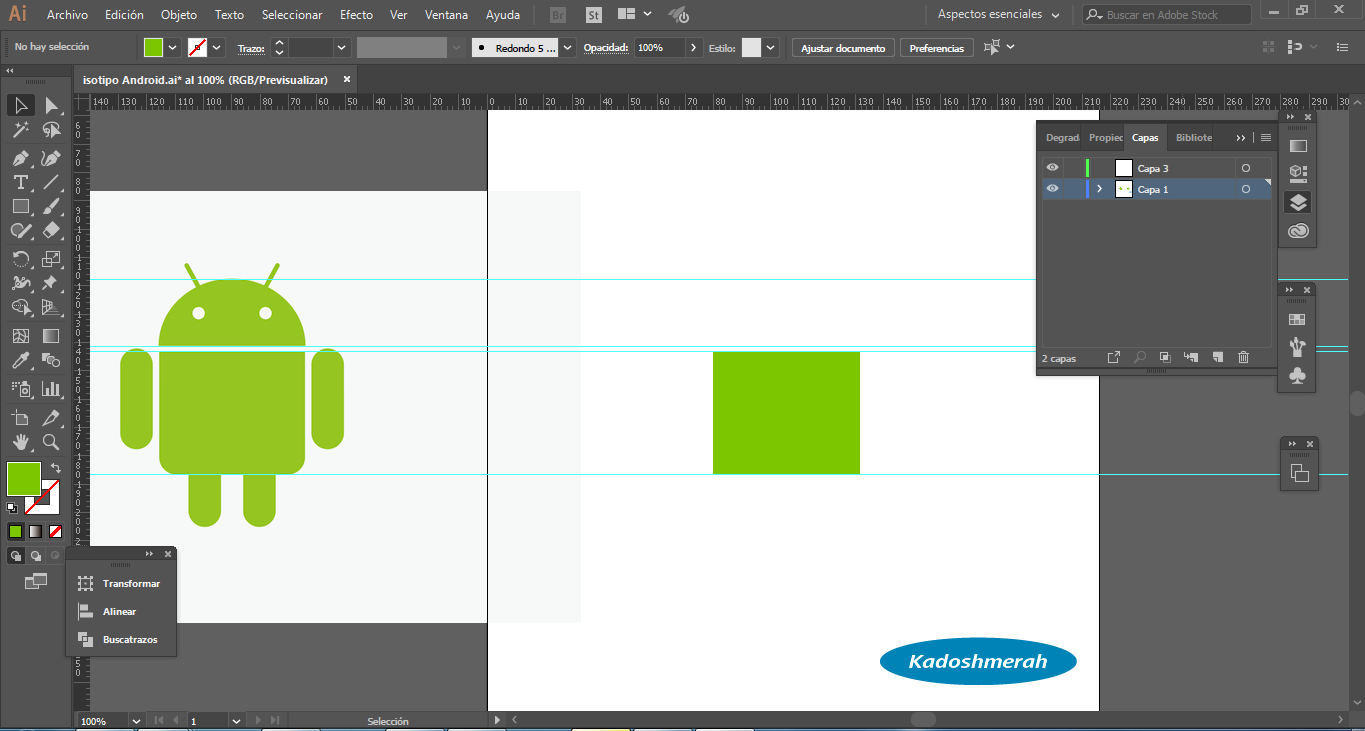Viewport: 1365px width, 731px height.
Task: Activate the Zoom tool
Action: tap(51, 441)
